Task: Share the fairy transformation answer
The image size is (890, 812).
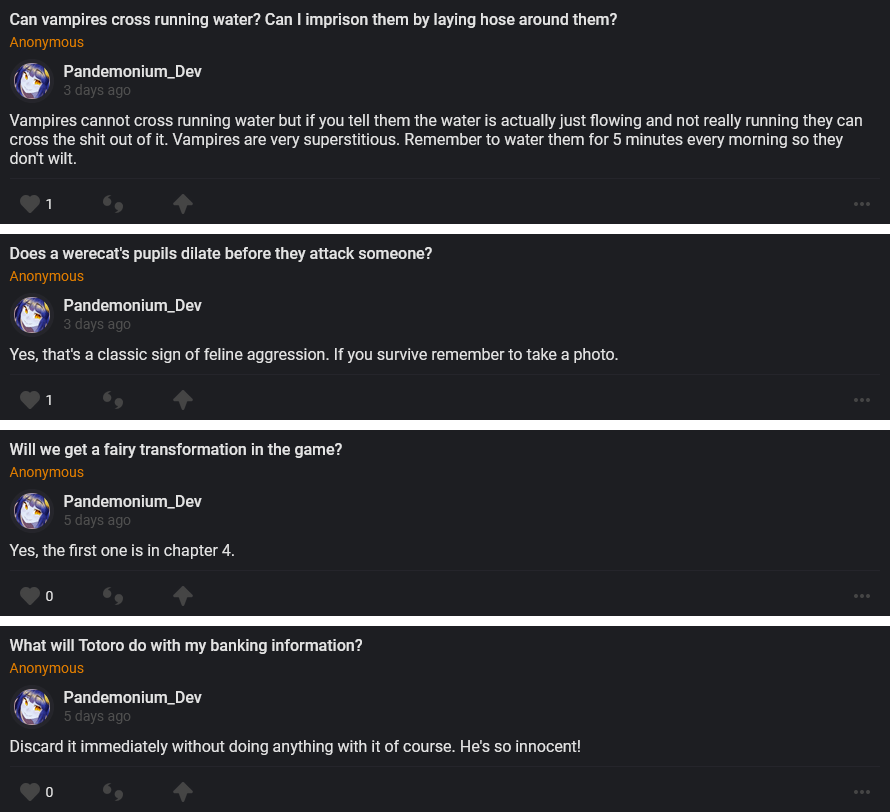Action: [x=182, y=596]
